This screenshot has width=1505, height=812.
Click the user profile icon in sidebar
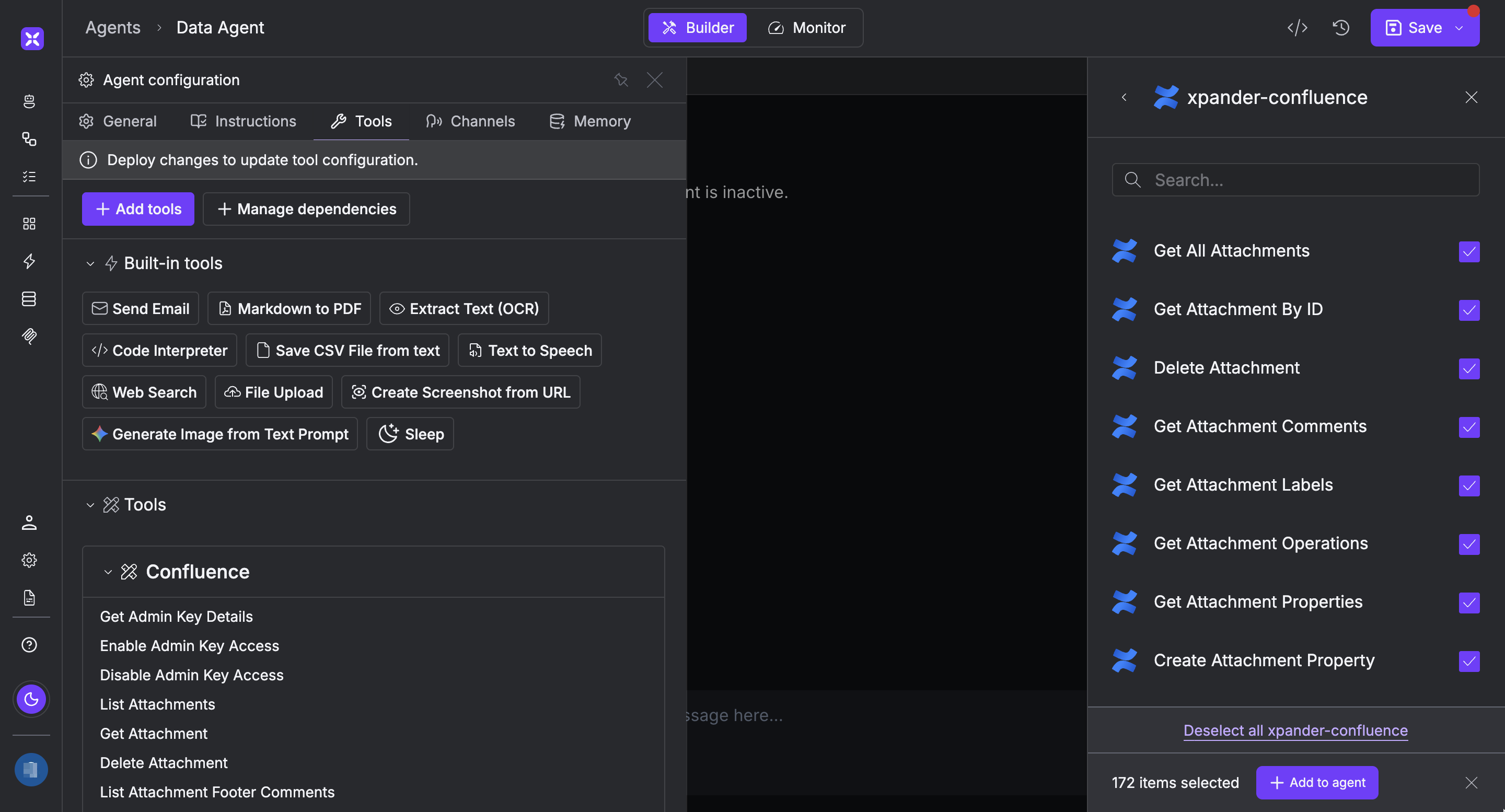click(29, 522)
